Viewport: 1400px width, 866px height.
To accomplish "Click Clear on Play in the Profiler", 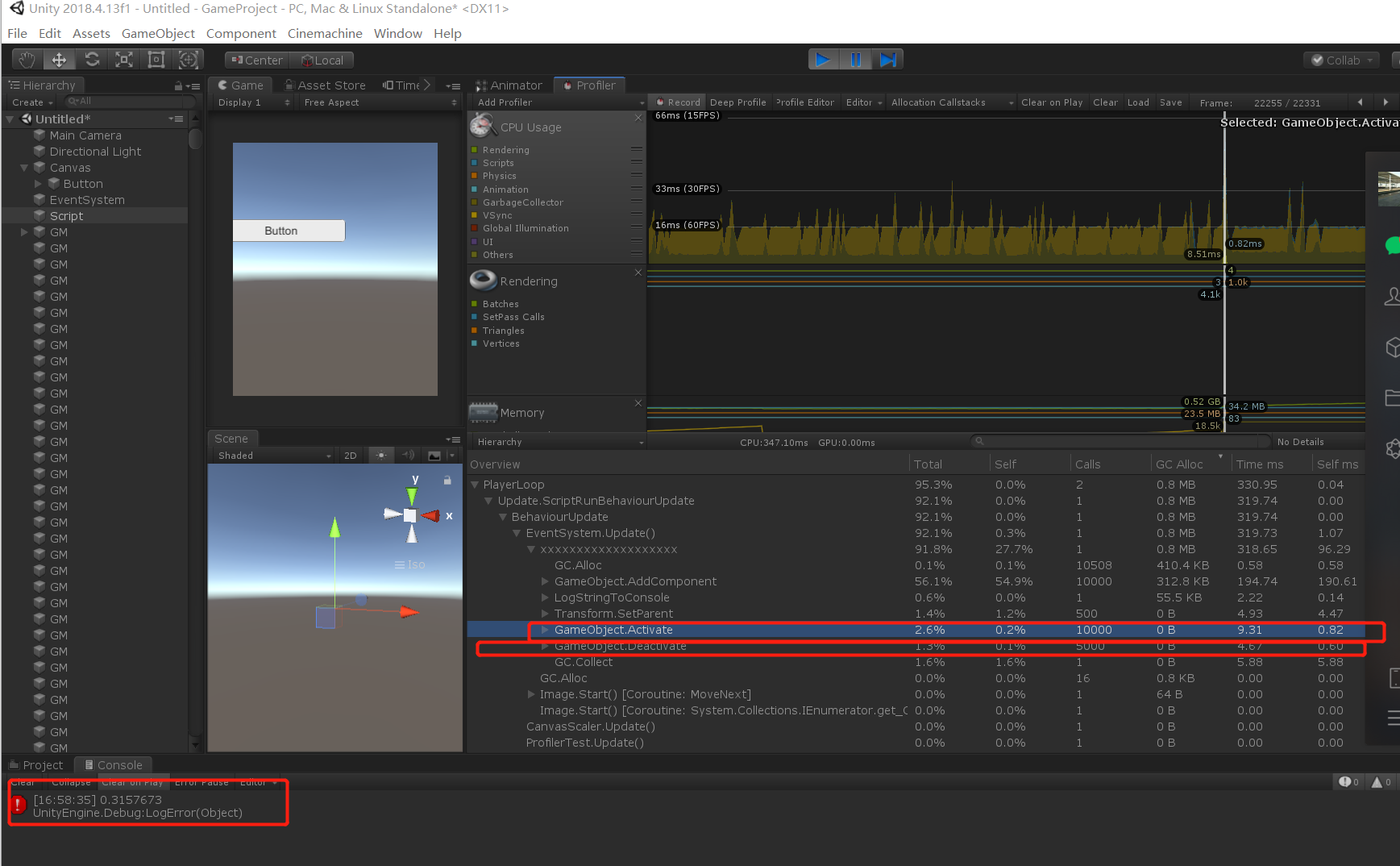I will coord(1051,102).
